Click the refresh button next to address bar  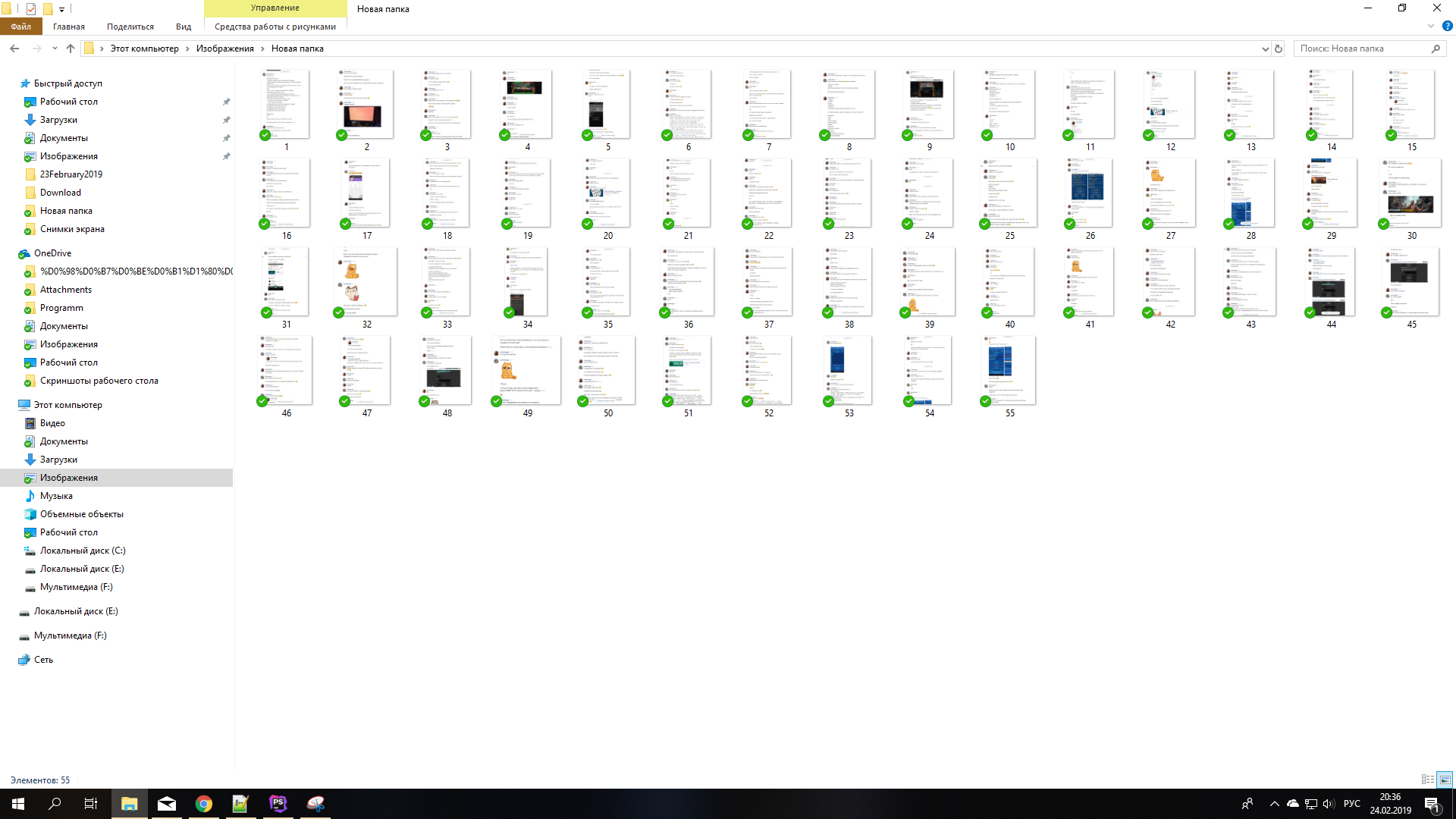tap(1279, 49)
